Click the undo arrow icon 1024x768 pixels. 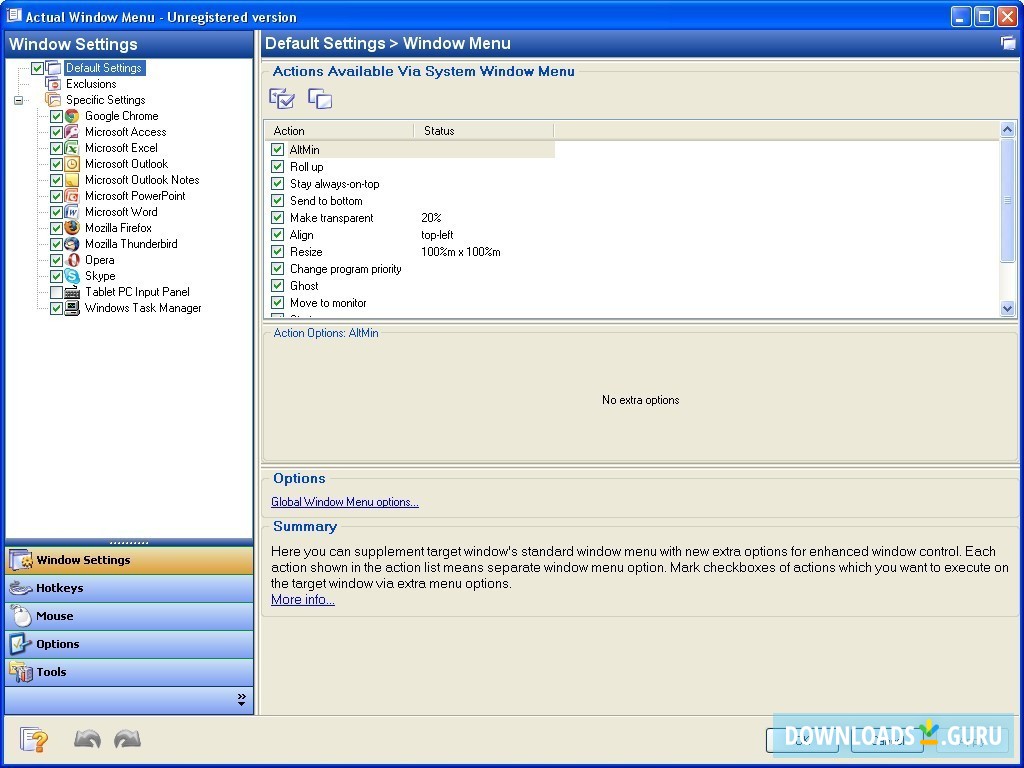tap(87, 740)
